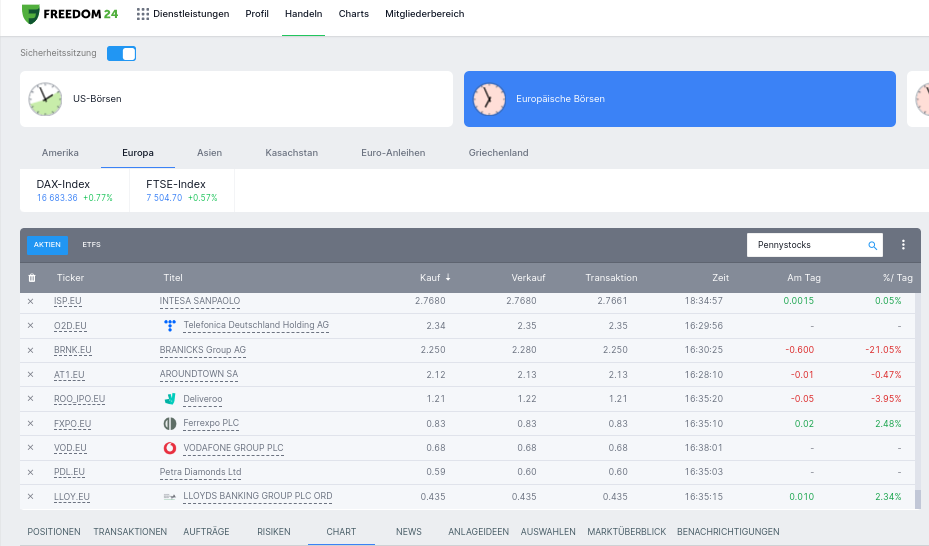Remove VOD.EU row with its X icon
The height and width of the screenshot is (546, 929).
(30, 448)
